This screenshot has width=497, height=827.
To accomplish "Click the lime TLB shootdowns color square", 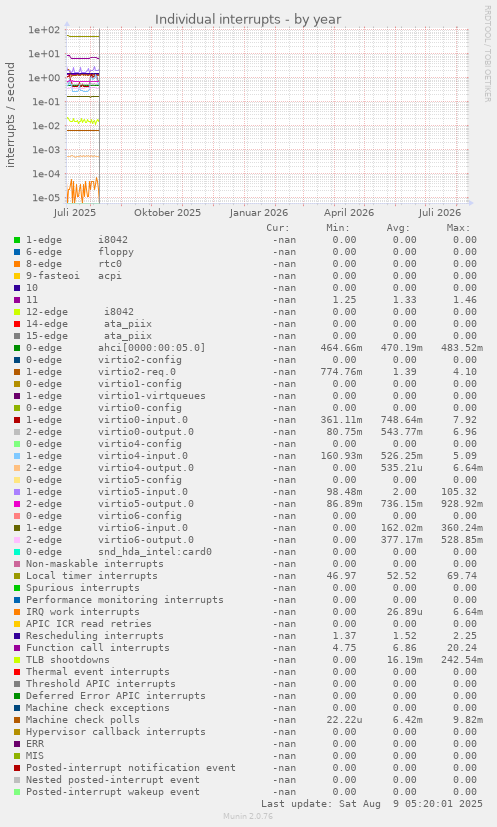I will 17,660.
